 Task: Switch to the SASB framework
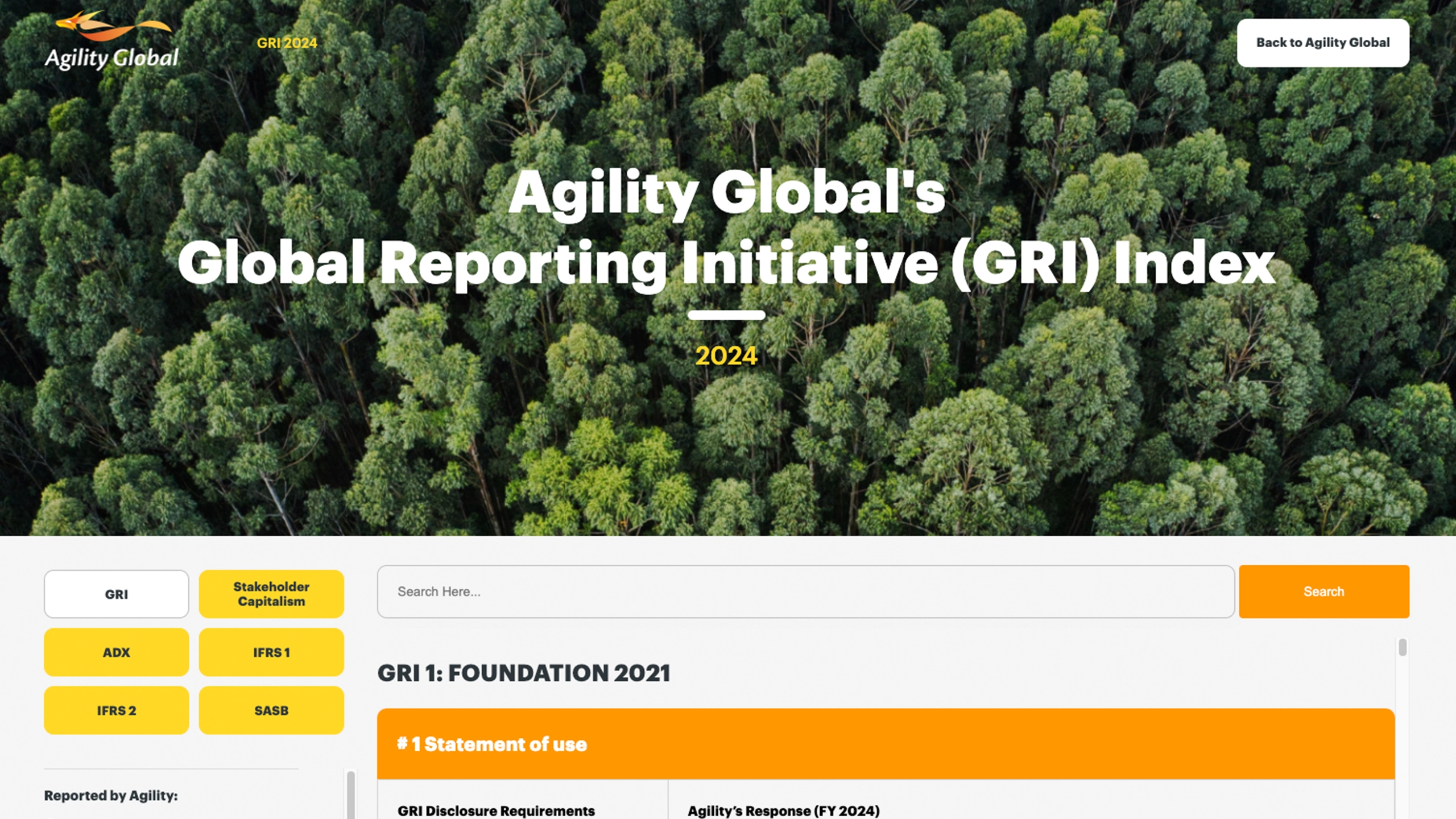pyautogui.click(x=271, y=710)
